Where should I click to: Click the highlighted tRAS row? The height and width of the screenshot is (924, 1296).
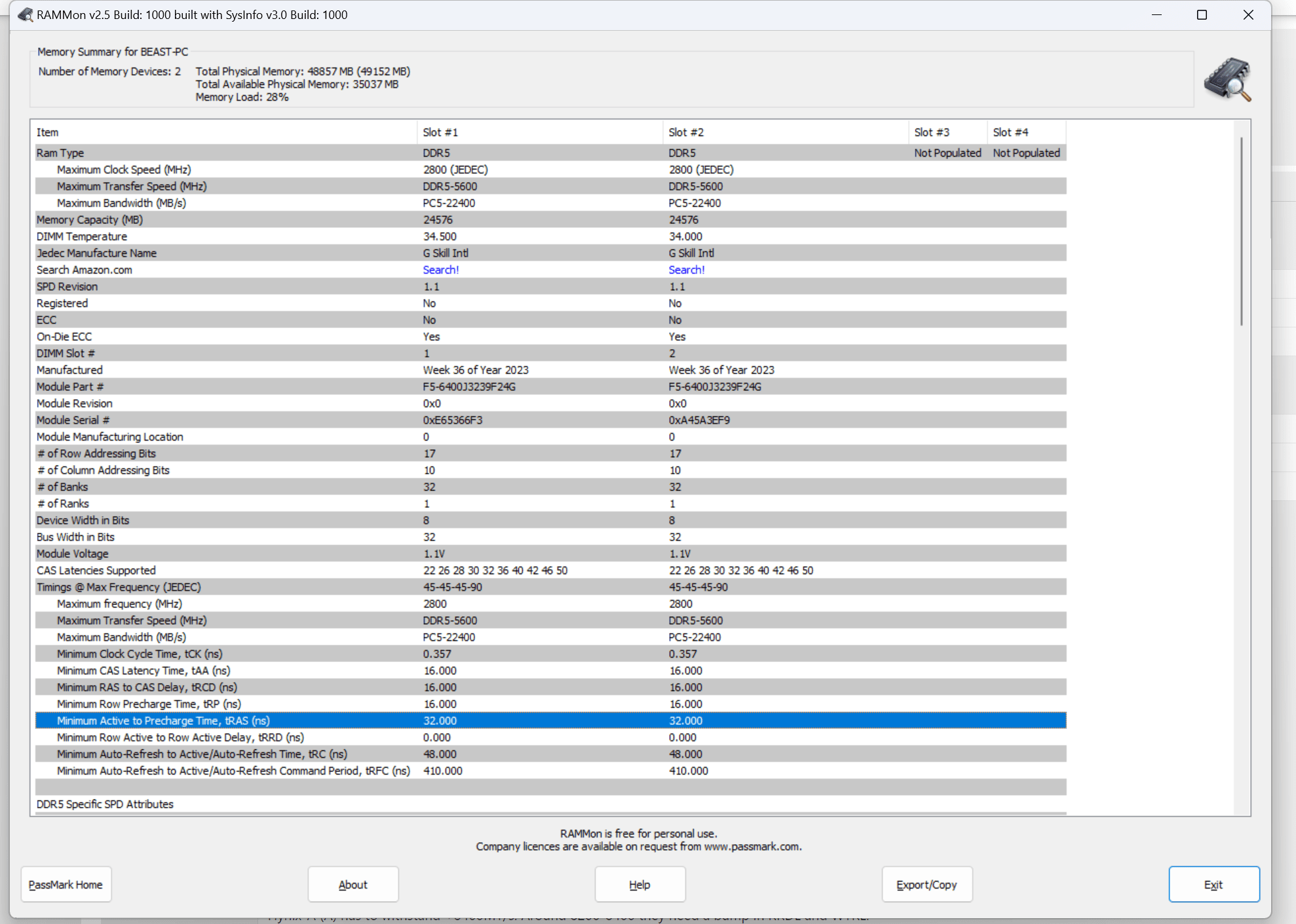[x=550, y=720]
